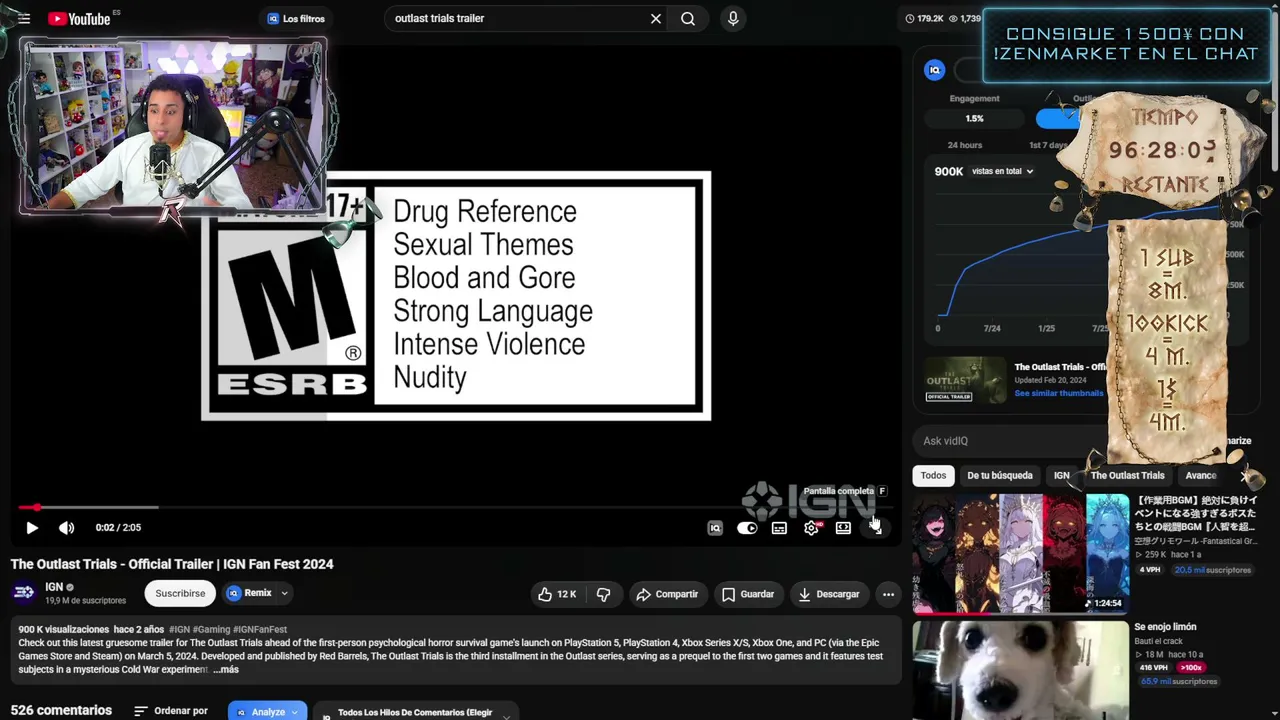Select 'The Outlast Trials' filter chip
Image resolution: width=1280 pixels, height=720 pixels.
point(1127,476)
